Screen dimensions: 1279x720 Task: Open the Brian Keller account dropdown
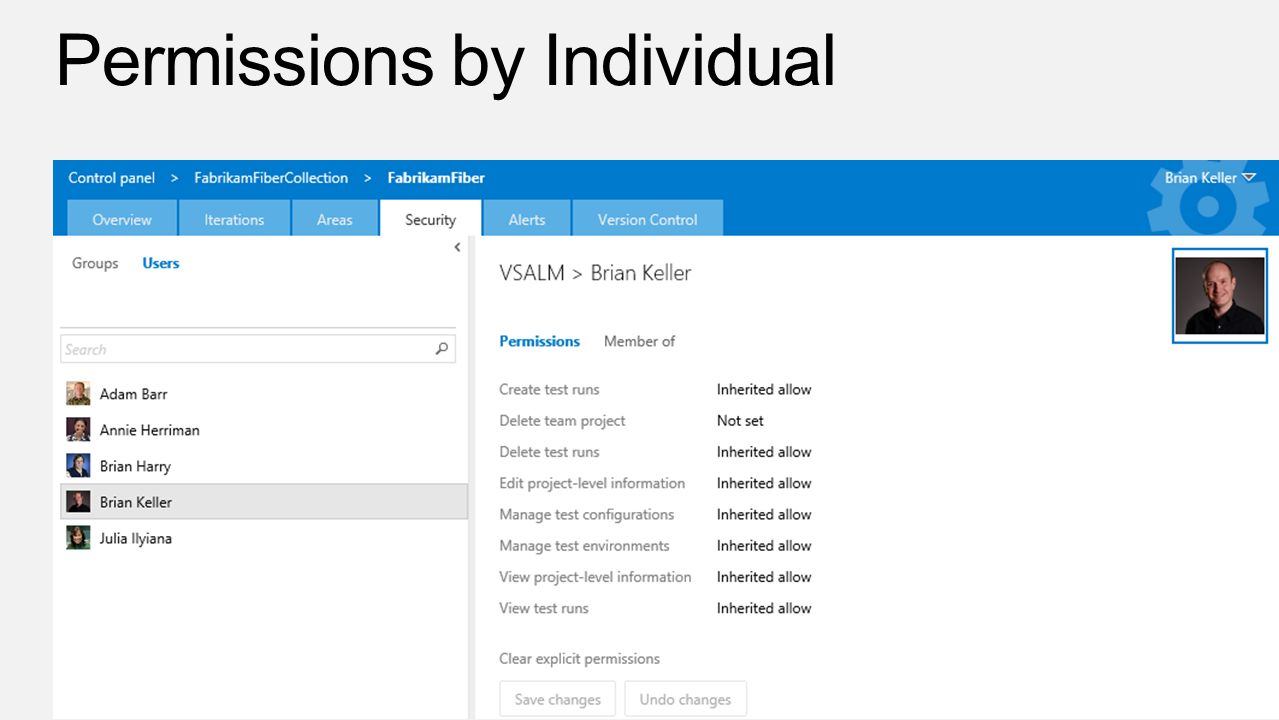click(1210, 178)
